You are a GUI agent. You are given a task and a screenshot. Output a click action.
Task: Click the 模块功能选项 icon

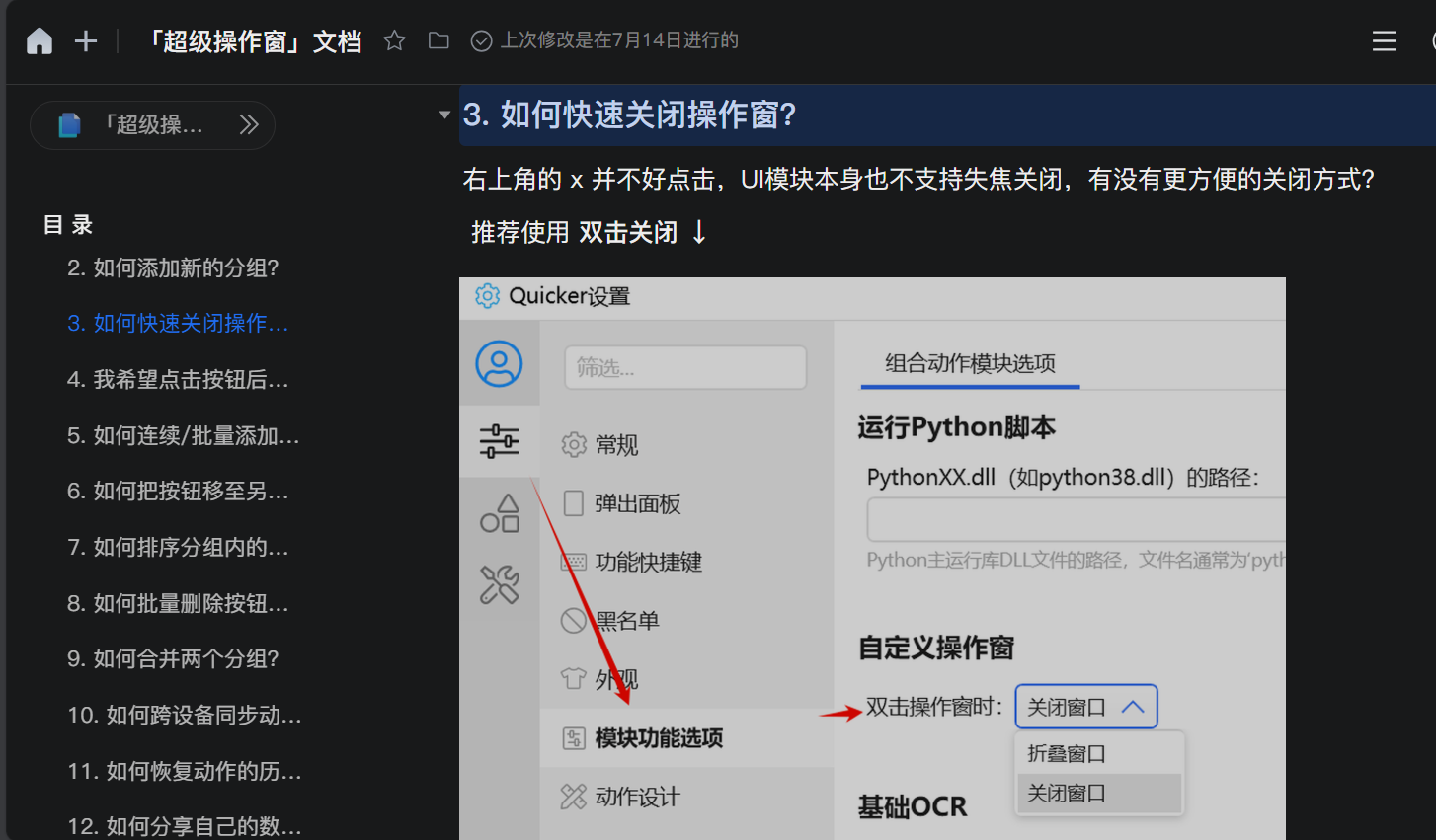click(574, 738)
